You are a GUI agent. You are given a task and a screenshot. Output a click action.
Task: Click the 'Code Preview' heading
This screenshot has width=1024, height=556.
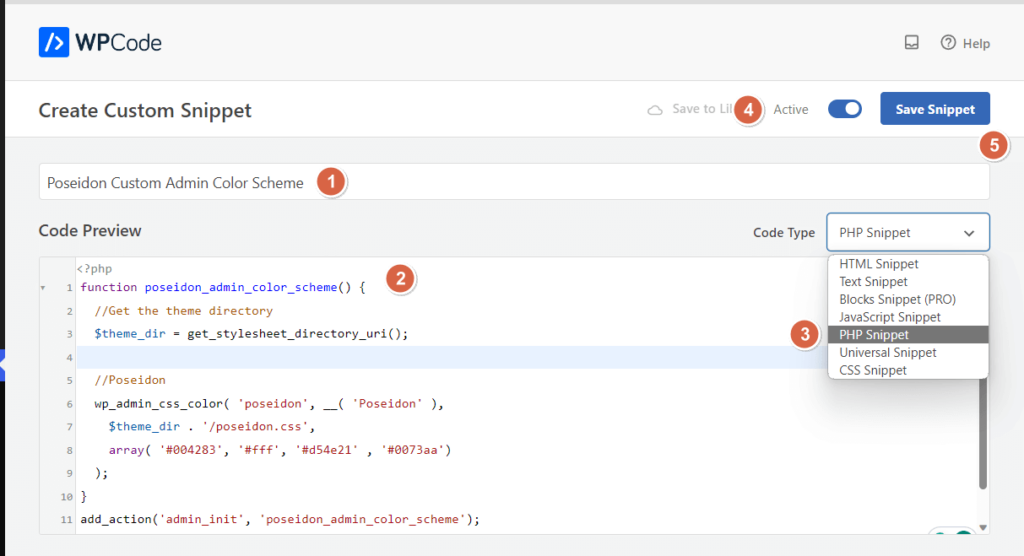pyautogui.click(x=90, y=231)
